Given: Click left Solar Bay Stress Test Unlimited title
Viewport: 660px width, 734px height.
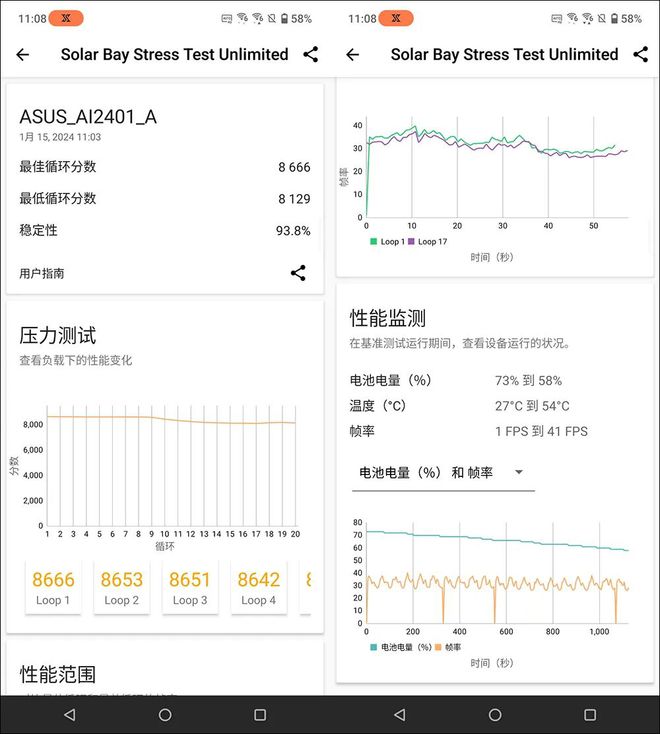Looking at the screenshot, I should [x=174, y=55].
